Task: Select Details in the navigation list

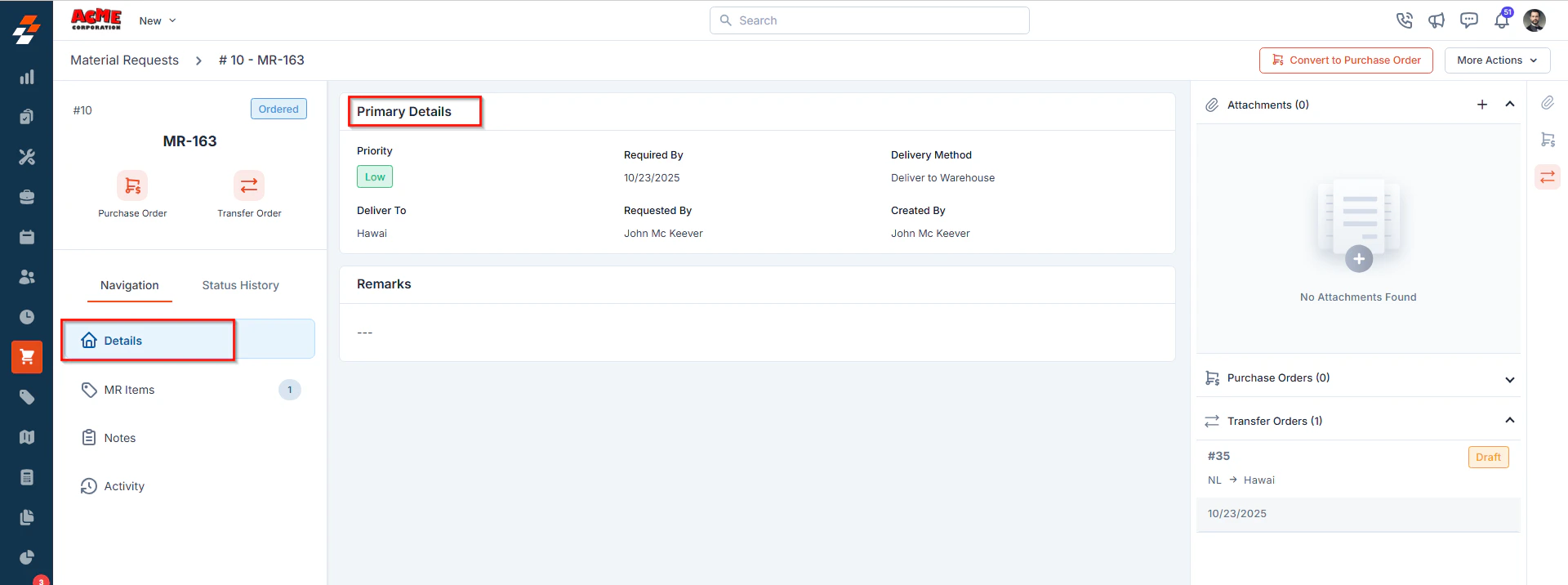Action: click(188, 339)
